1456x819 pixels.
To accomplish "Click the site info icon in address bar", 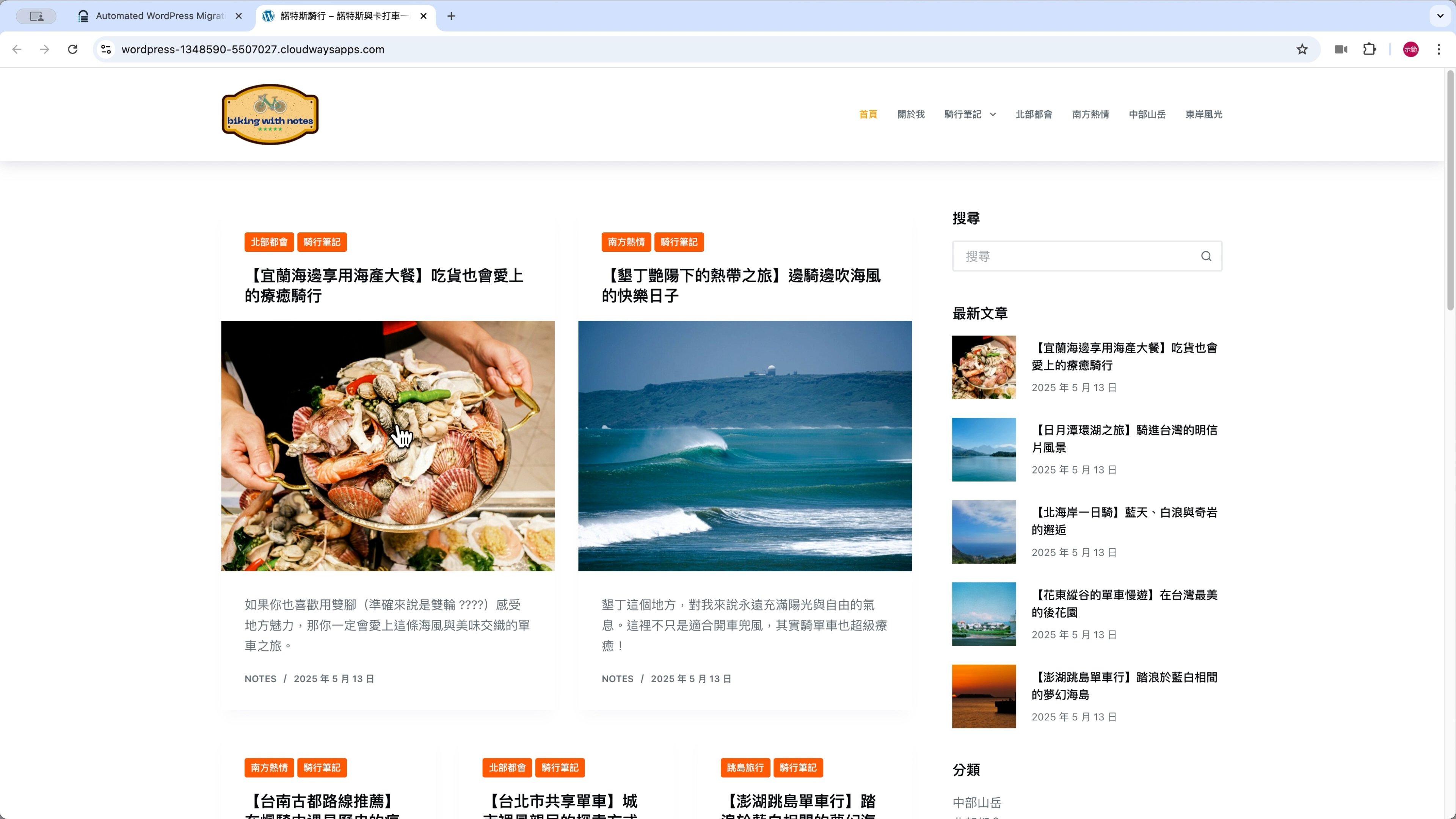I will [106, 49].
